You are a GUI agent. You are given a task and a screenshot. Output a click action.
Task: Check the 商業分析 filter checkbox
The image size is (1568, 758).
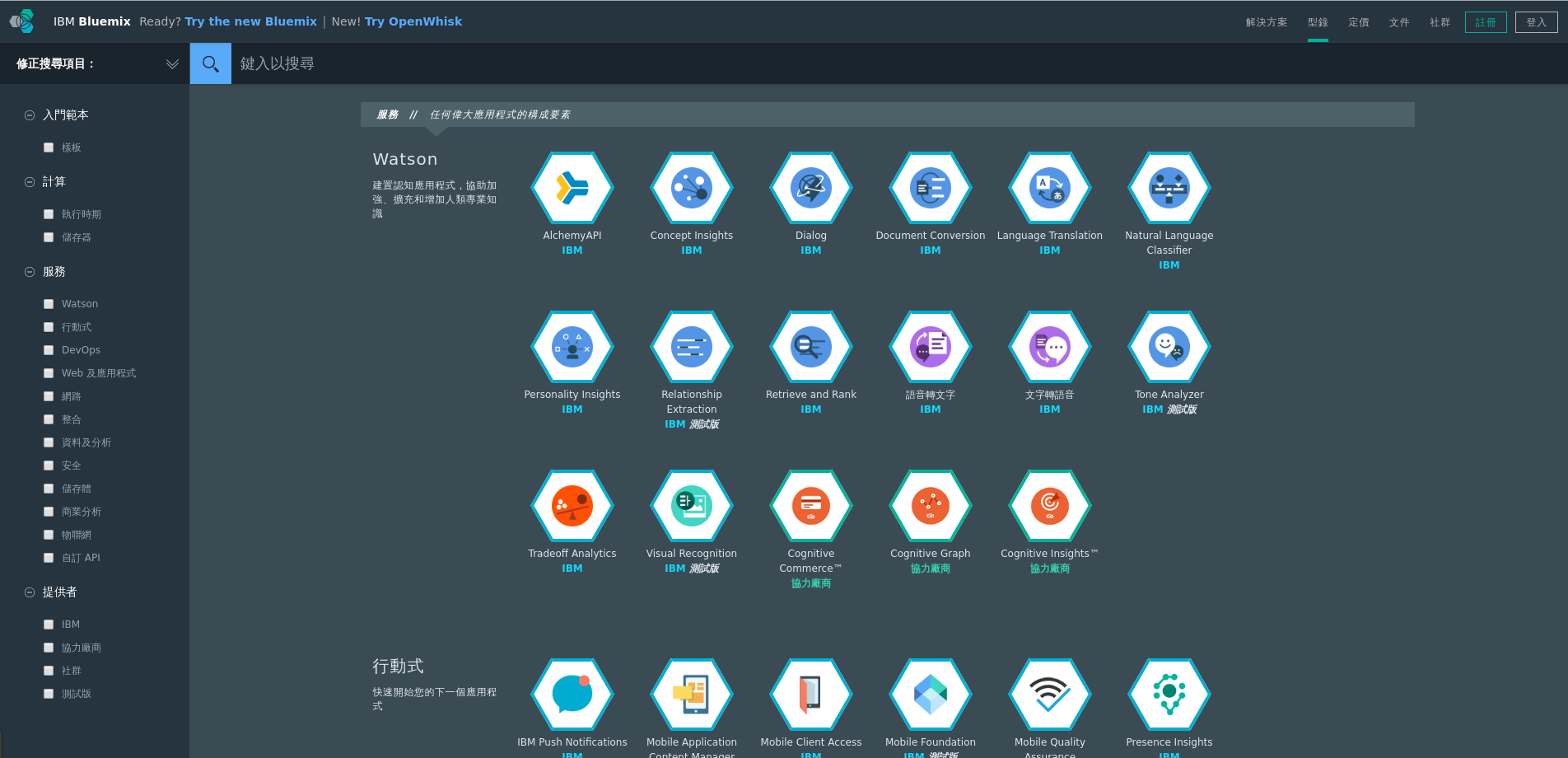49,512
